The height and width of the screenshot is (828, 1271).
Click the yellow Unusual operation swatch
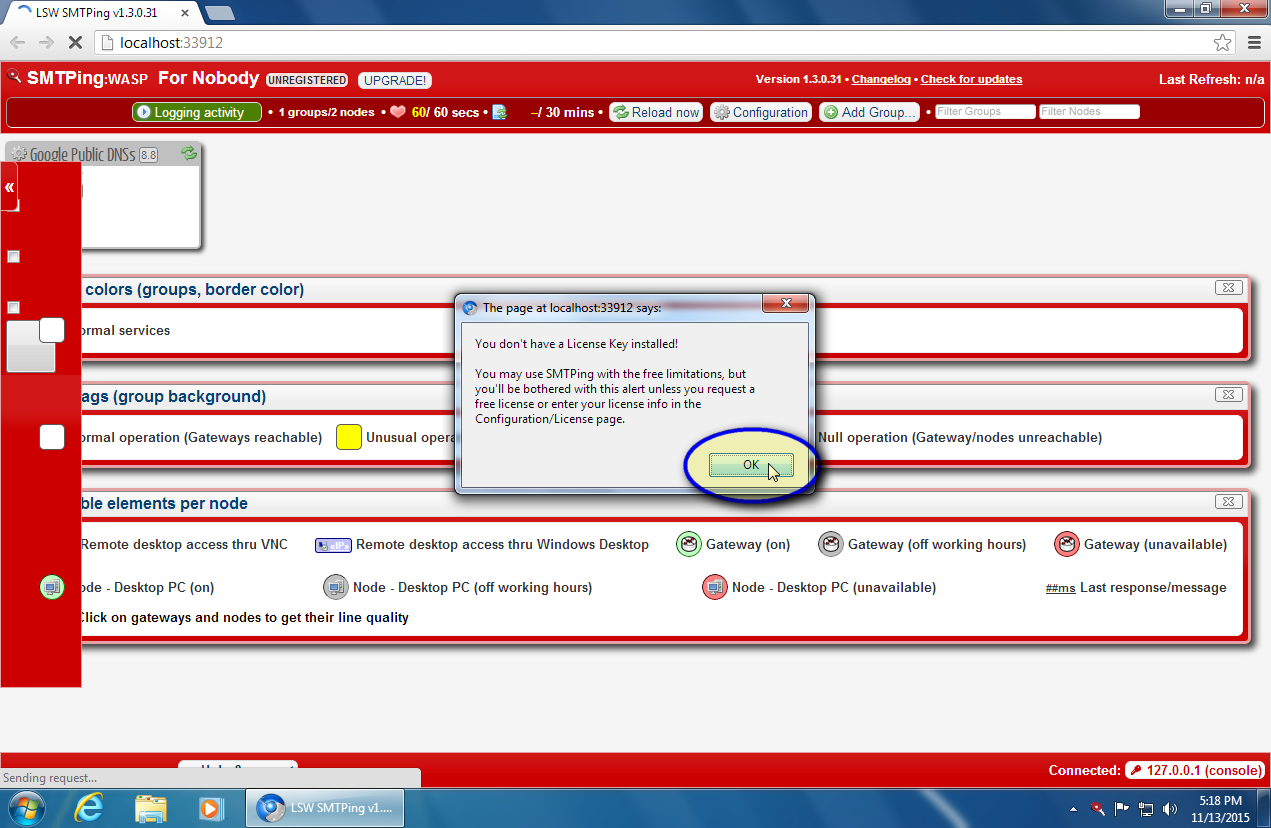point(349,437)
